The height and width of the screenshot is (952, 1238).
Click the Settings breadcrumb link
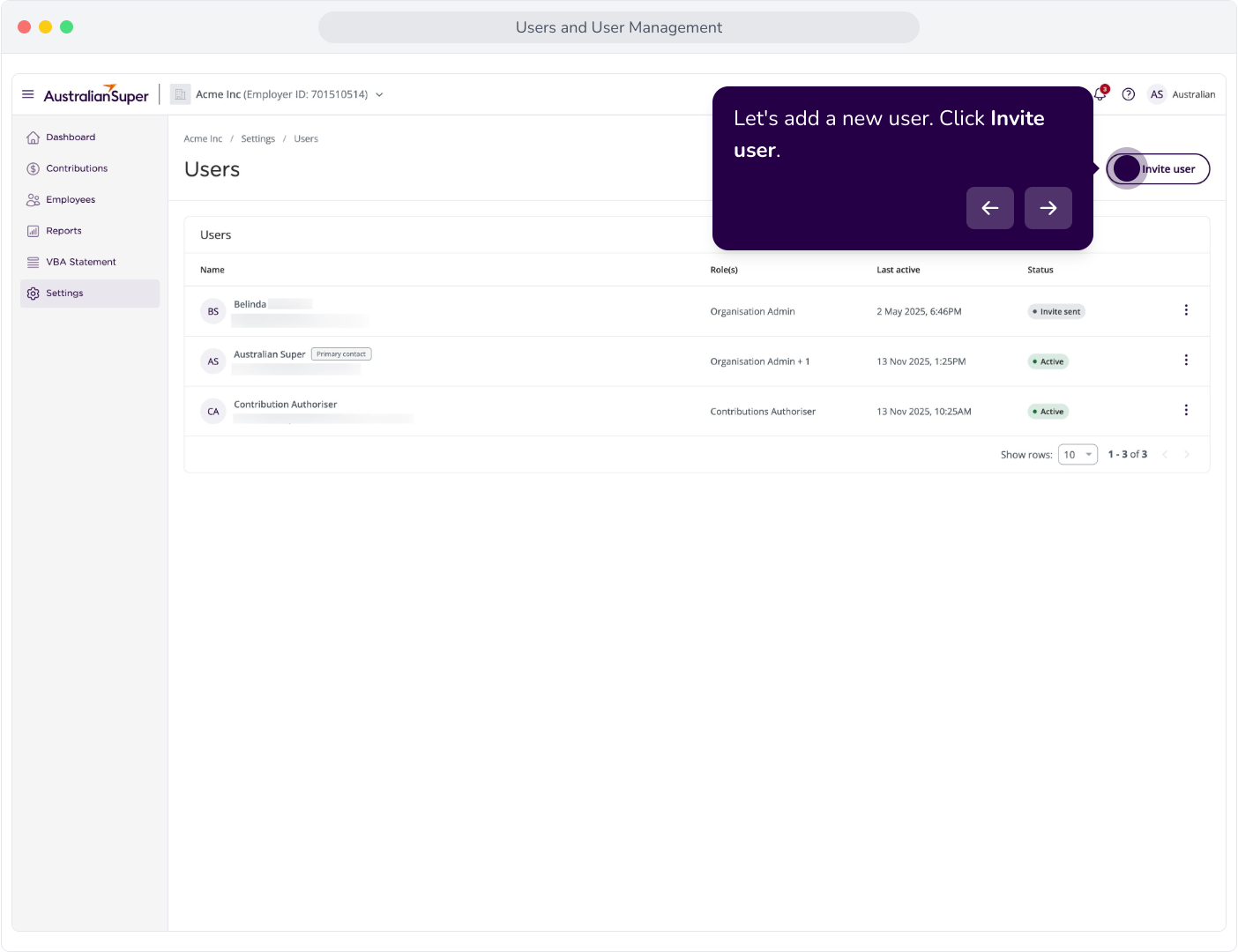258,139
